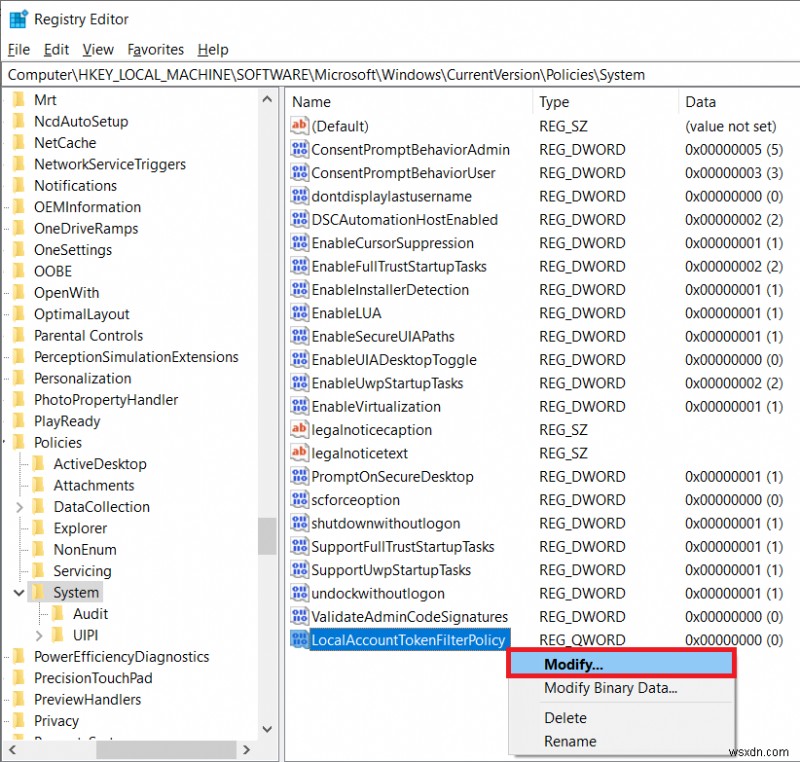Collapse the System key using its chevron
This screenshot has height=762, width=800.
point(18,592)
